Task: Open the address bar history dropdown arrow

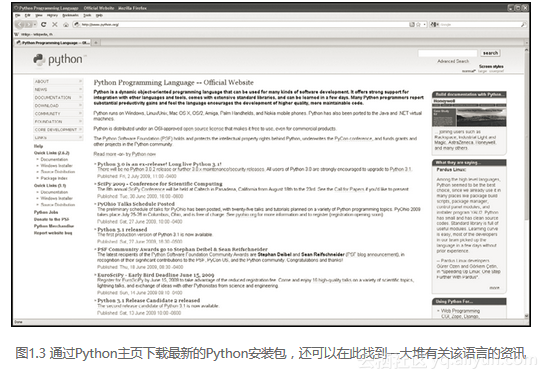Action: pyautogui.click(x=425, y=24)
